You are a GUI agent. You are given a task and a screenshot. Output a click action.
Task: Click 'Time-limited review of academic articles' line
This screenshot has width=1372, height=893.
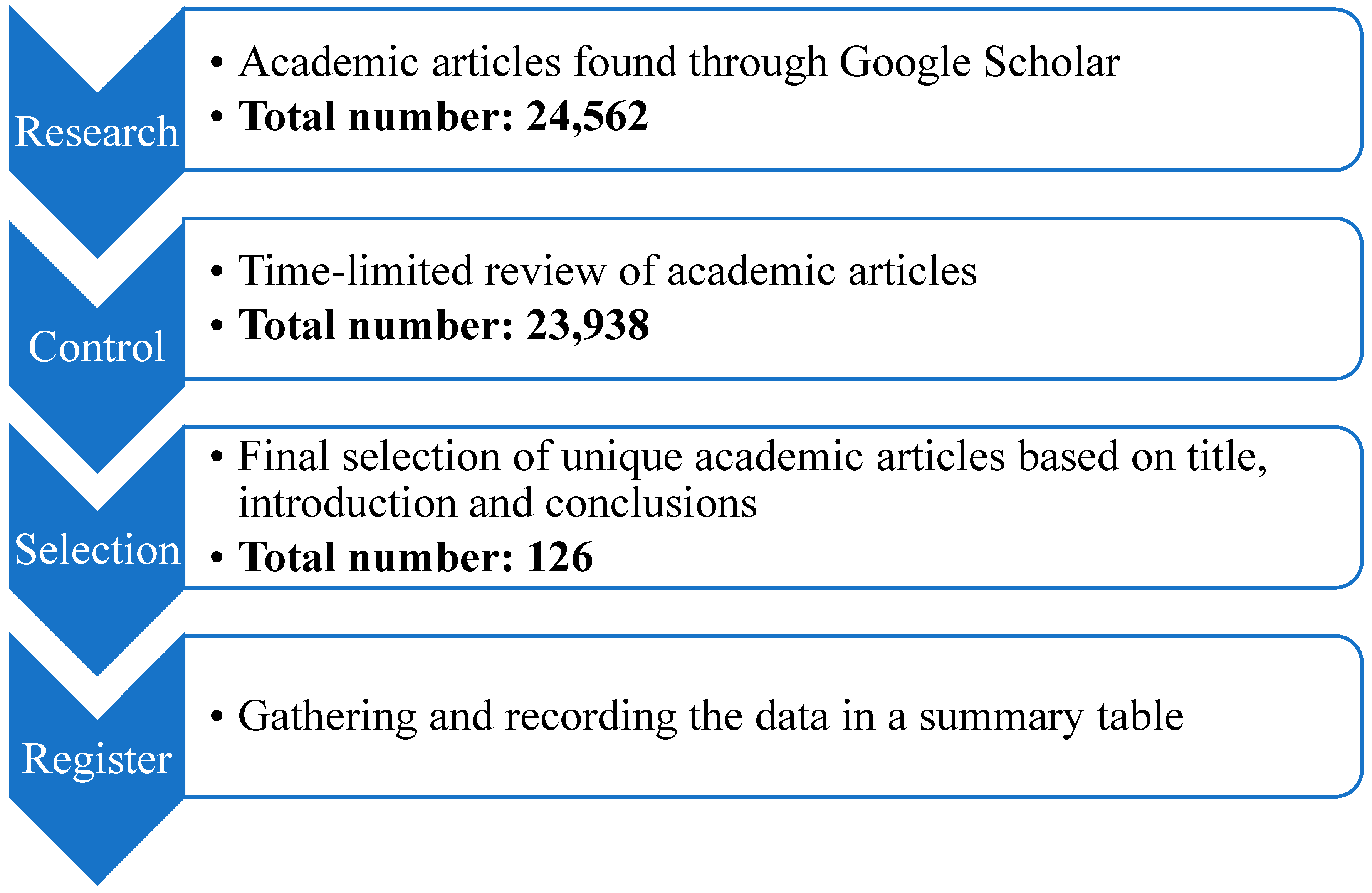(608, 271)
